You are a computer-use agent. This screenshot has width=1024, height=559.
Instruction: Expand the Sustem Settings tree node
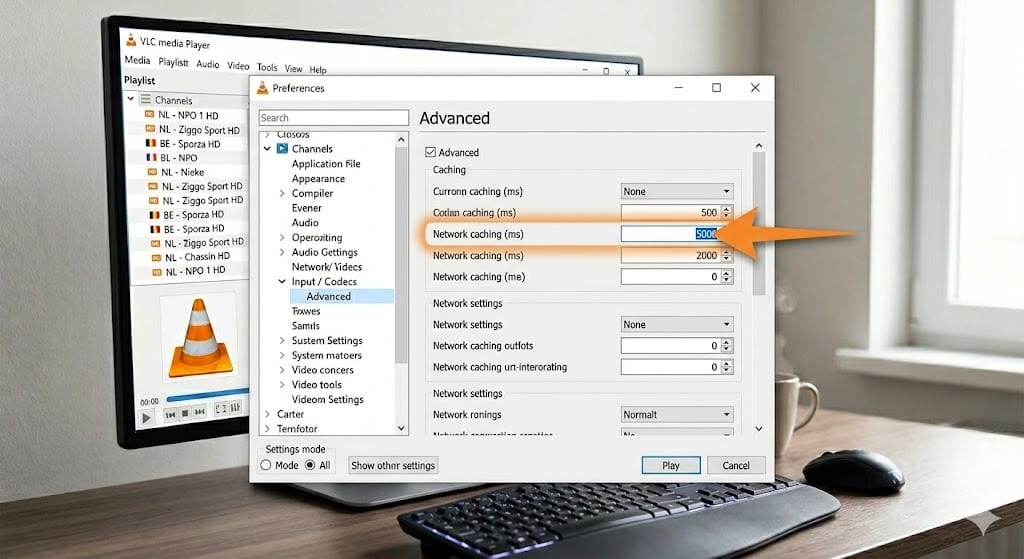click(282, 340)
